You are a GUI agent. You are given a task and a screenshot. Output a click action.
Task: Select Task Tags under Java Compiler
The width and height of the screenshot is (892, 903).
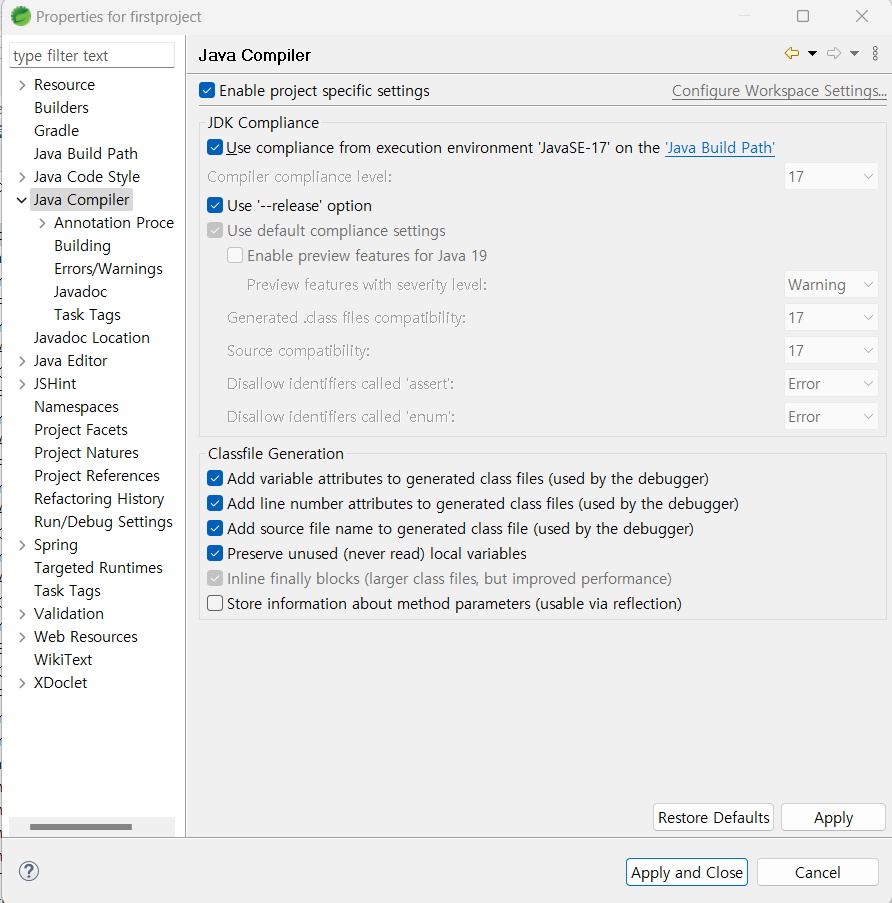pyautogui.click(x=87, y=315)
